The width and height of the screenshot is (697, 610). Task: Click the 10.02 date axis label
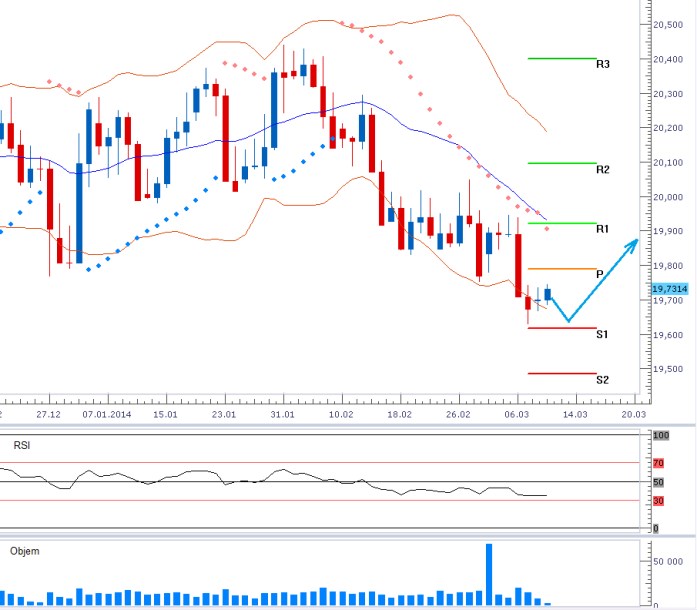click(341, 415)
